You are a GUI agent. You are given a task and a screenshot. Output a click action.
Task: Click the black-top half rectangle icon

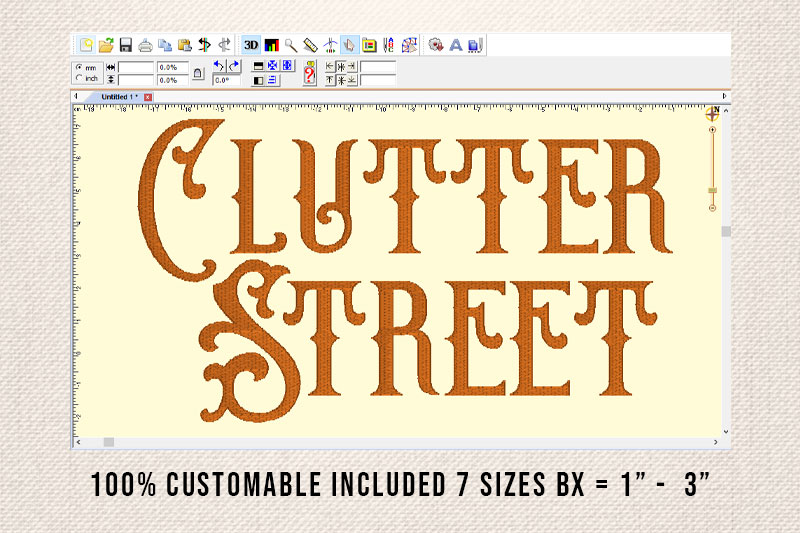click(258, 66)
